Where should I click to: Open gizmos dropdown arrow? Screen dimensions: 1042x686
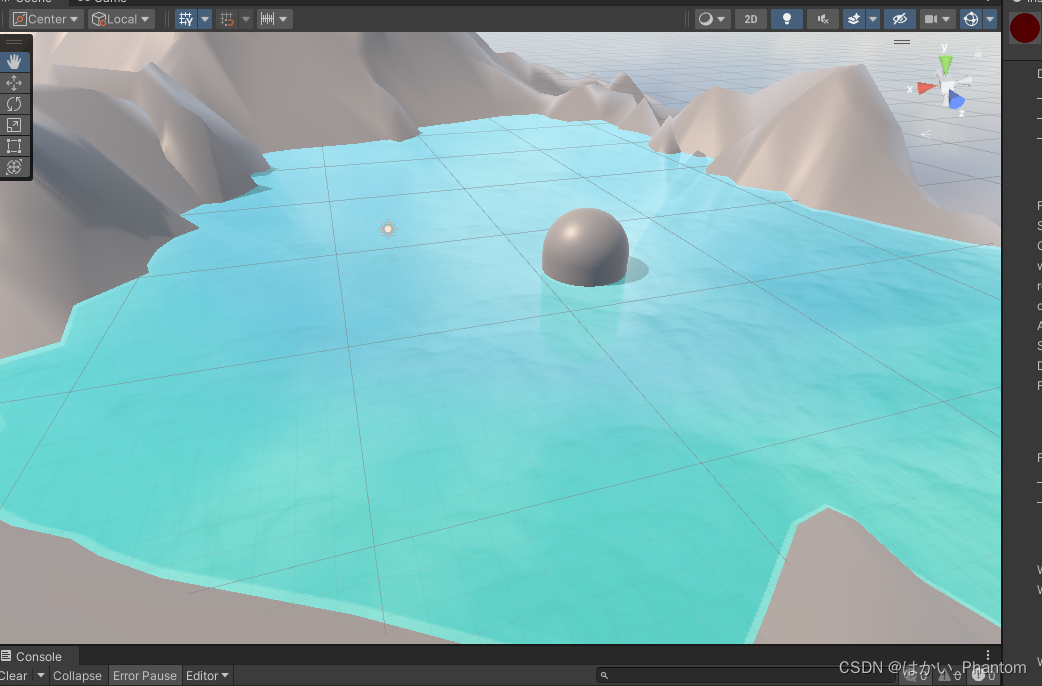(x=990, y=19)
